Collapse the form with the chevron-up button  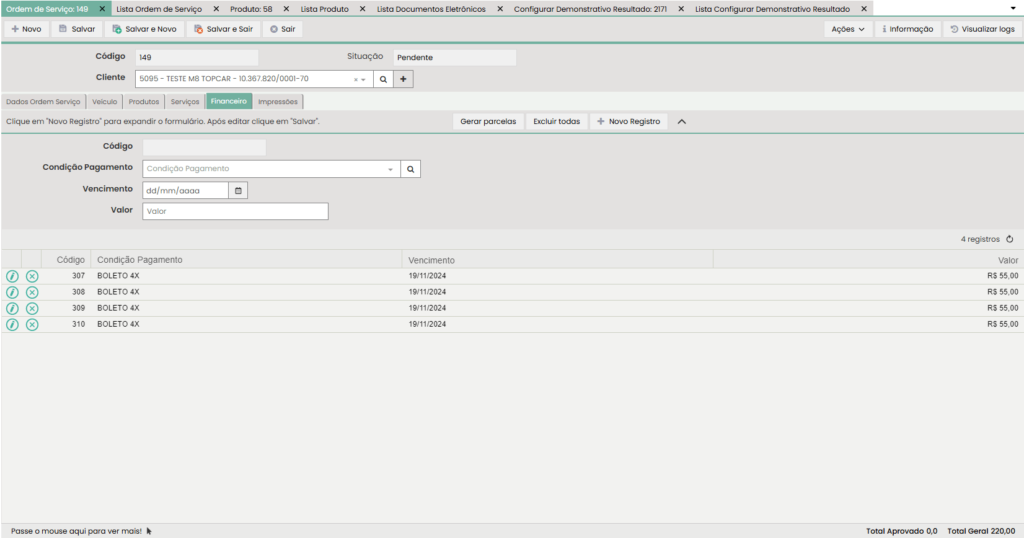point(682,121)
